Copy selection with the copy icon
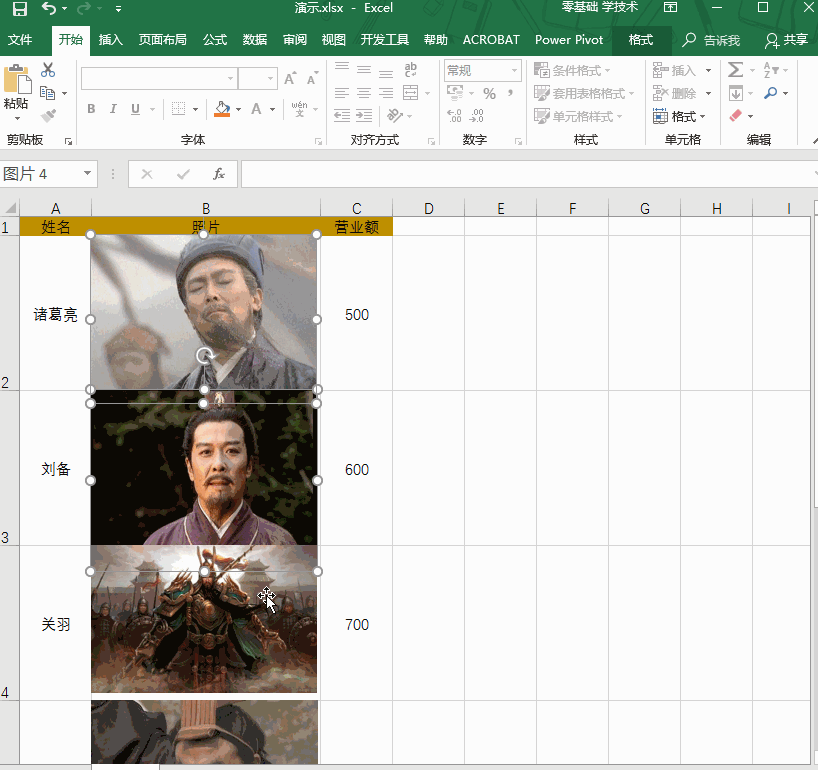Viewport: 818px width, 770px height. 47,93
